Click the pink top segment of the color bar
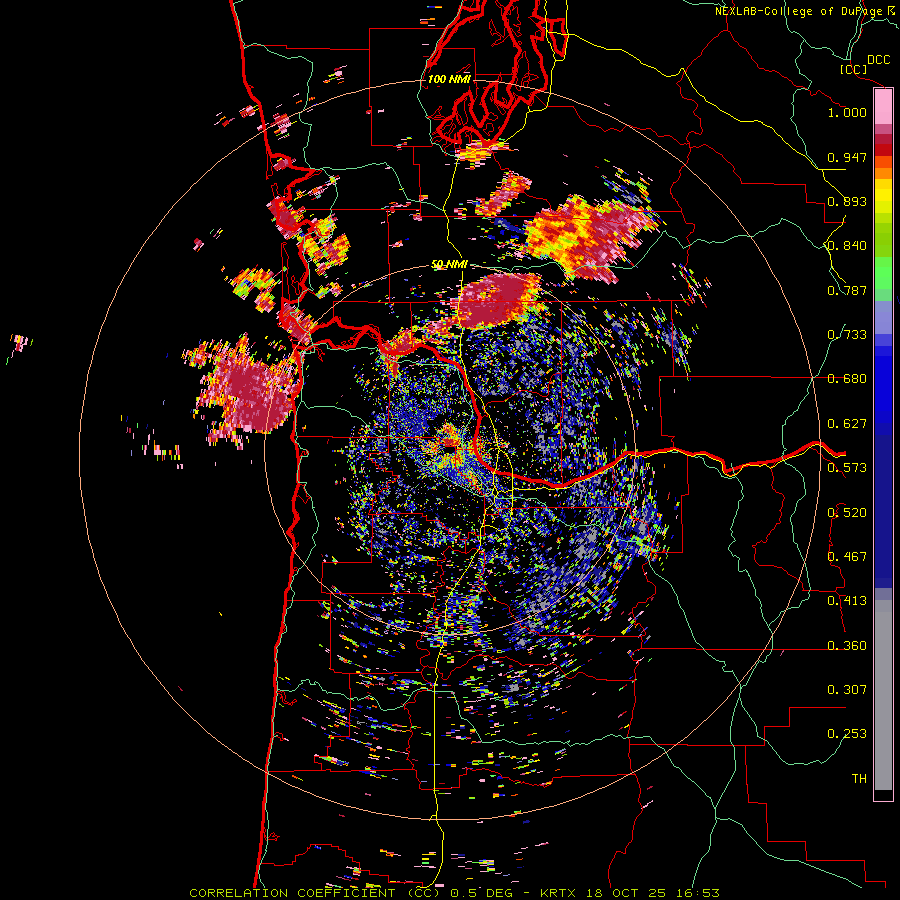Screen dimensions: 900x900 [x=883, y=106]
